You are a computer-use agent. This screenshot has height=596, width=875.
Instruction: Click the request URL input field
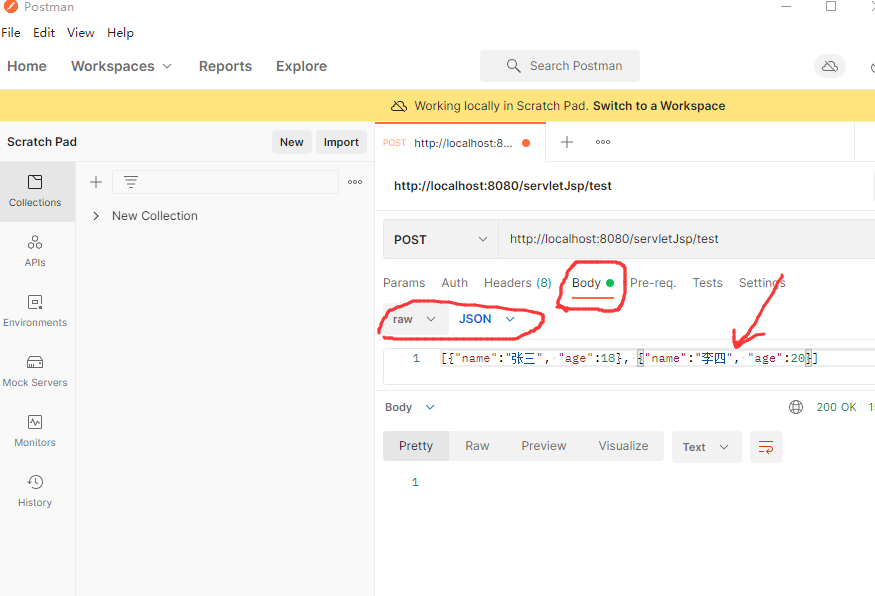[686, 239]
